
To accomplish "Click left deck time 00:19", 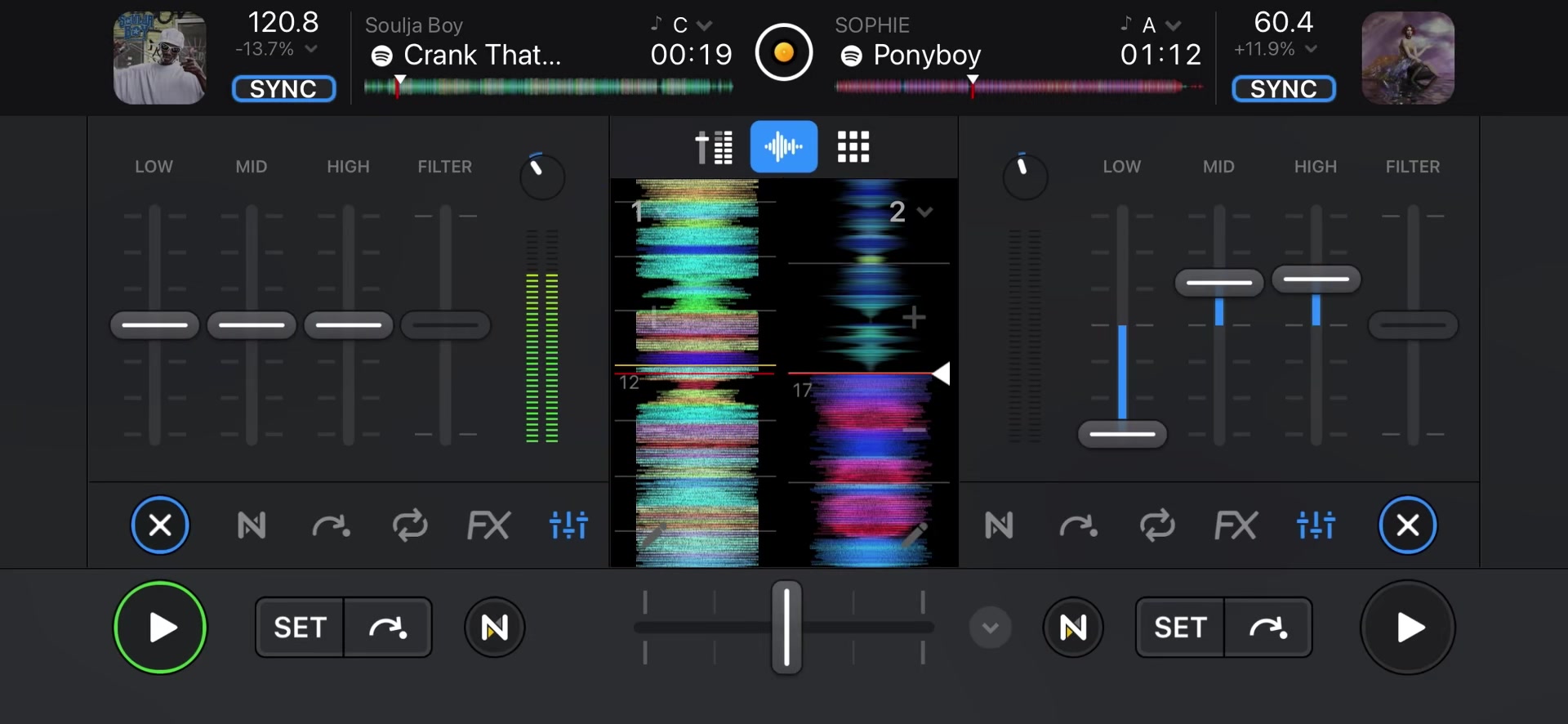I will coord(691,55).
